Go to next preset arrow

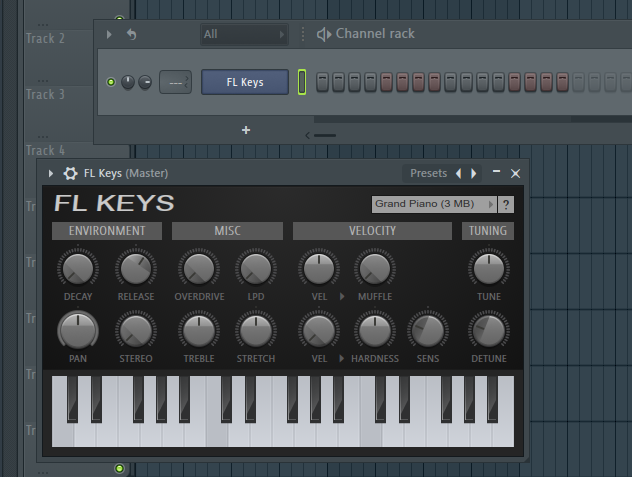(x=473, y=173)
